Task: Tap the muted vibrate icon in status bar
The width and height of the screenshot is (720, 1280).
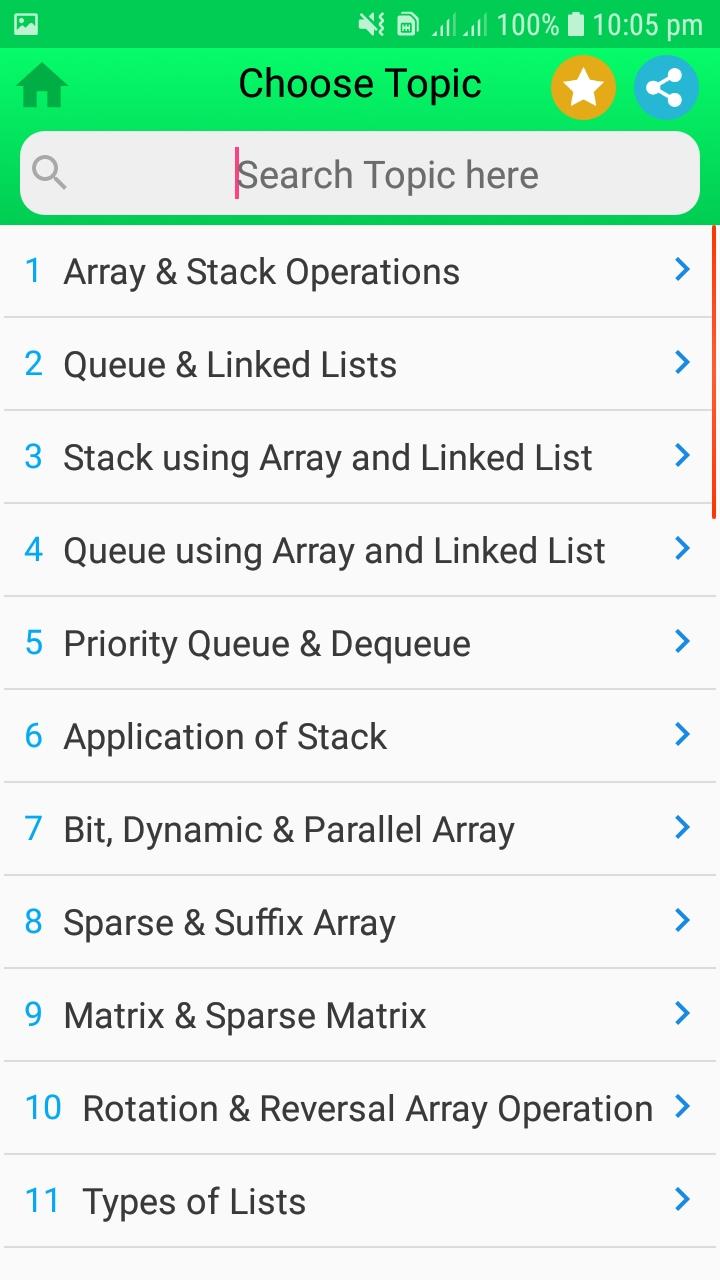Action: pyautogui.click(x=371, y=24)
